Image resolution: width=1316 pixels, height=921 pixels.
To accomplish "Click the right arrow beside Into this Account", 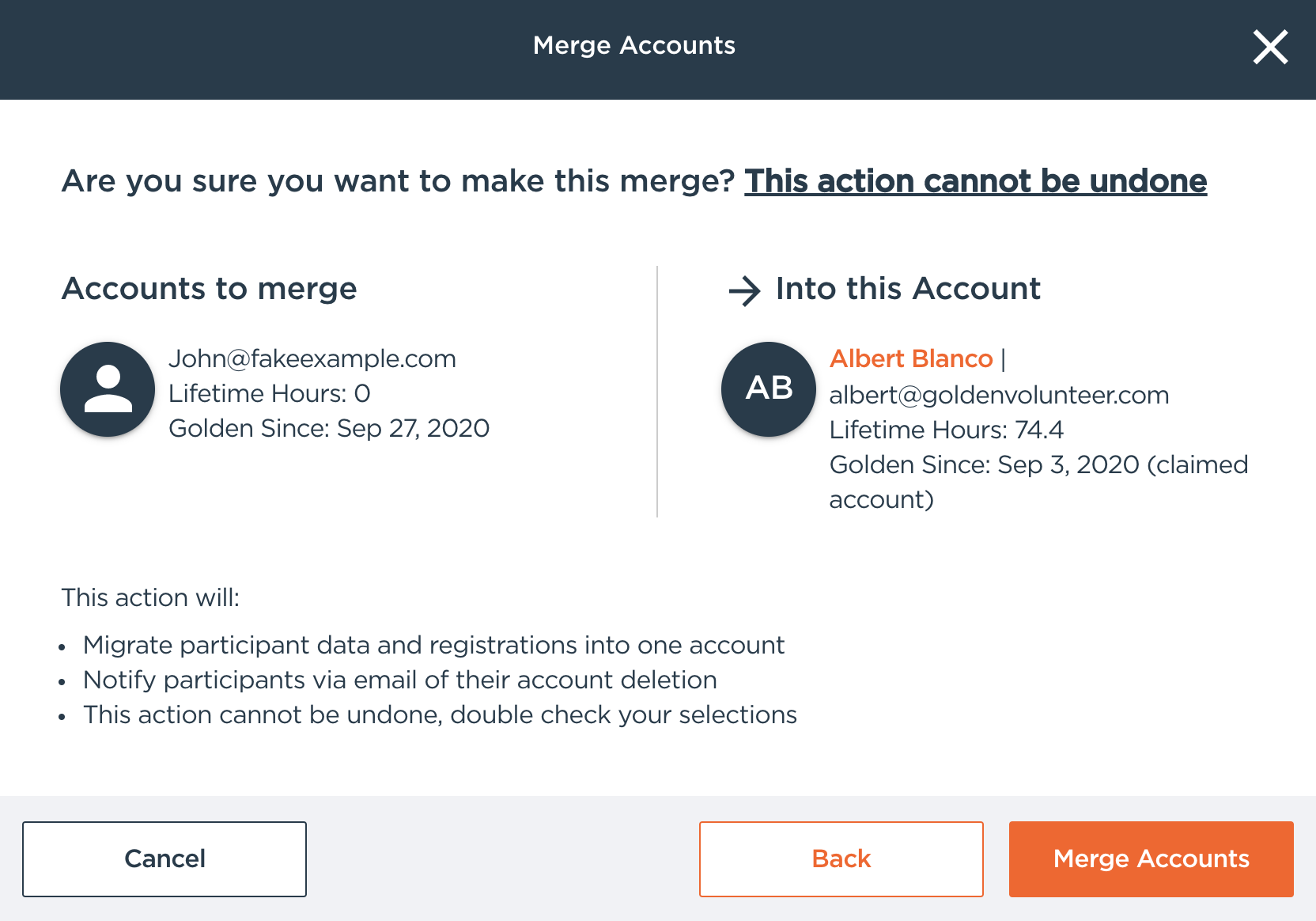I will click(744, 290).
